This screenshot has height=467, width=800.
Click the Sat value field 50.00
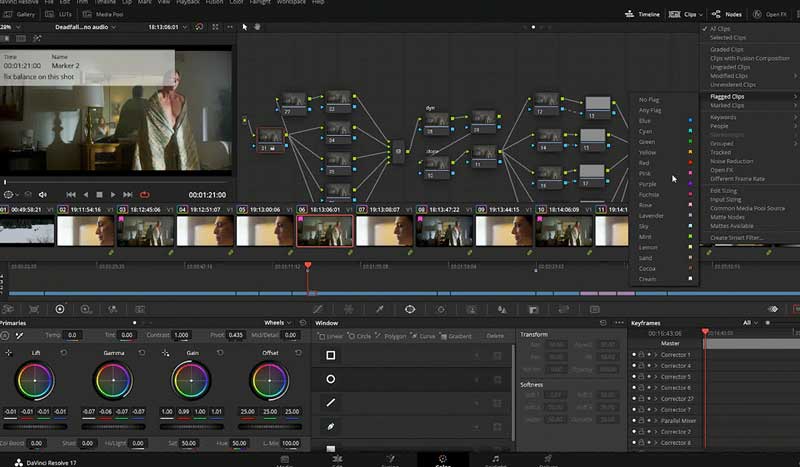[189, 443]
